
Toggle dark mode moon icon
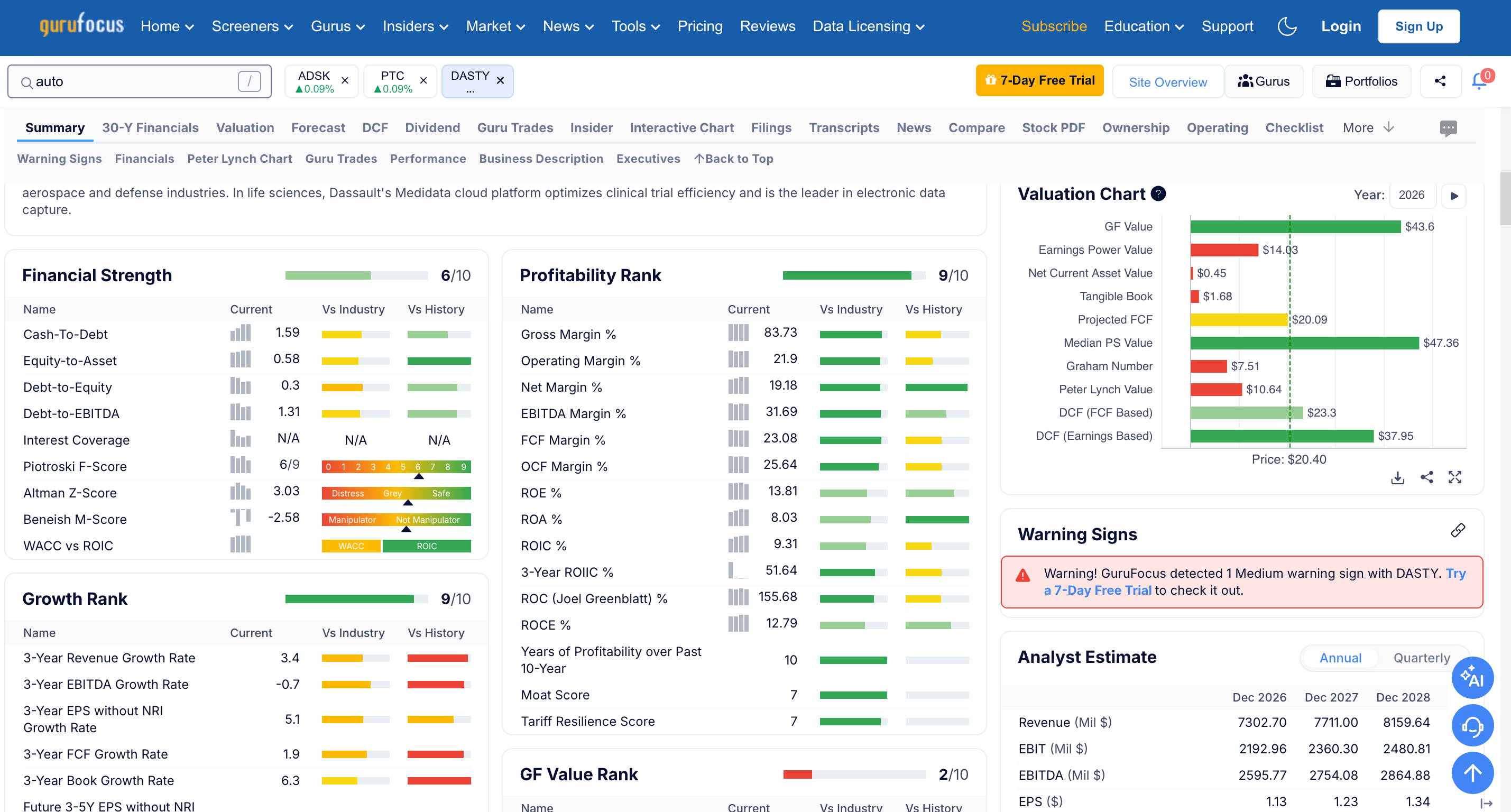1287,26
